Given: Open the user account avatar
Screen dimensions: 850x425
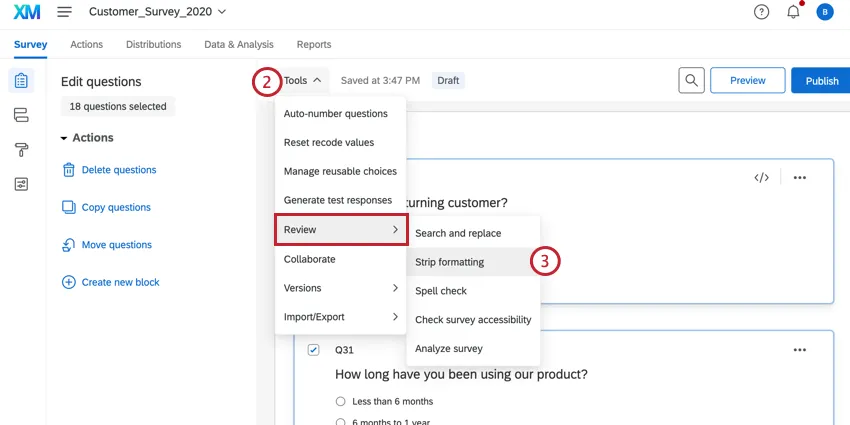Looking at the screenshot, I should coord(824,12).
